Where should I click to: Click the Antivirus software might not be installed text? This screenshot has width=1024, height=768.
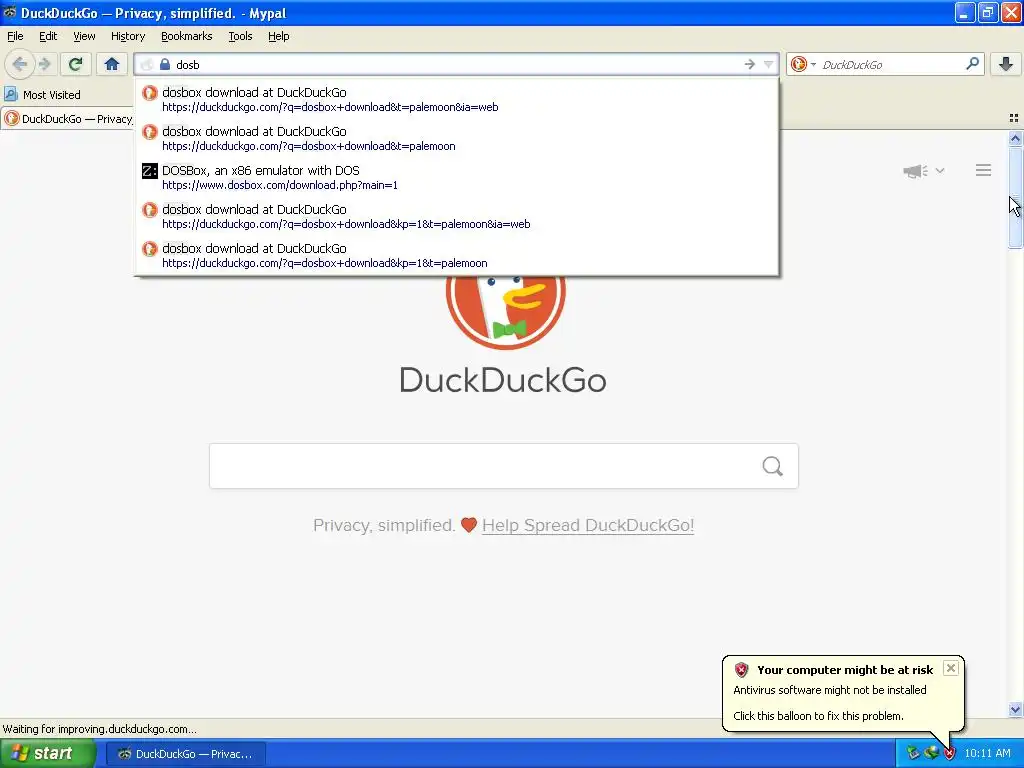(x=829, y=690)
